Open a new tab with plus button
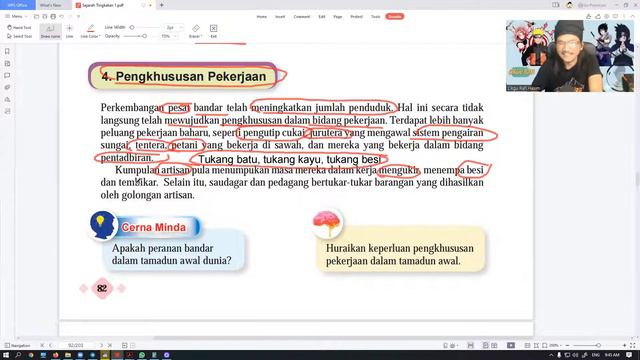The image size is (640, 360). click(x=162, y=5)
